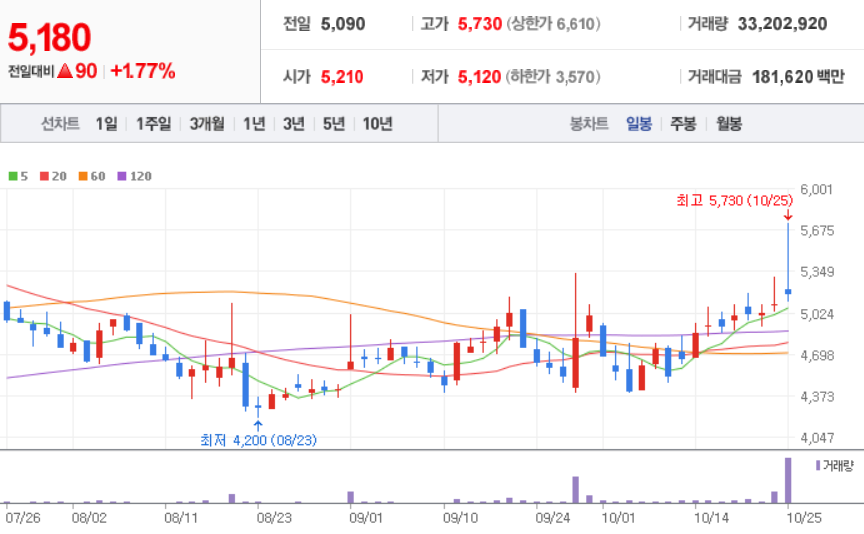The image size is (864, 534).
Task: Click the 4,373 price axis label
Action: (817, 397)
